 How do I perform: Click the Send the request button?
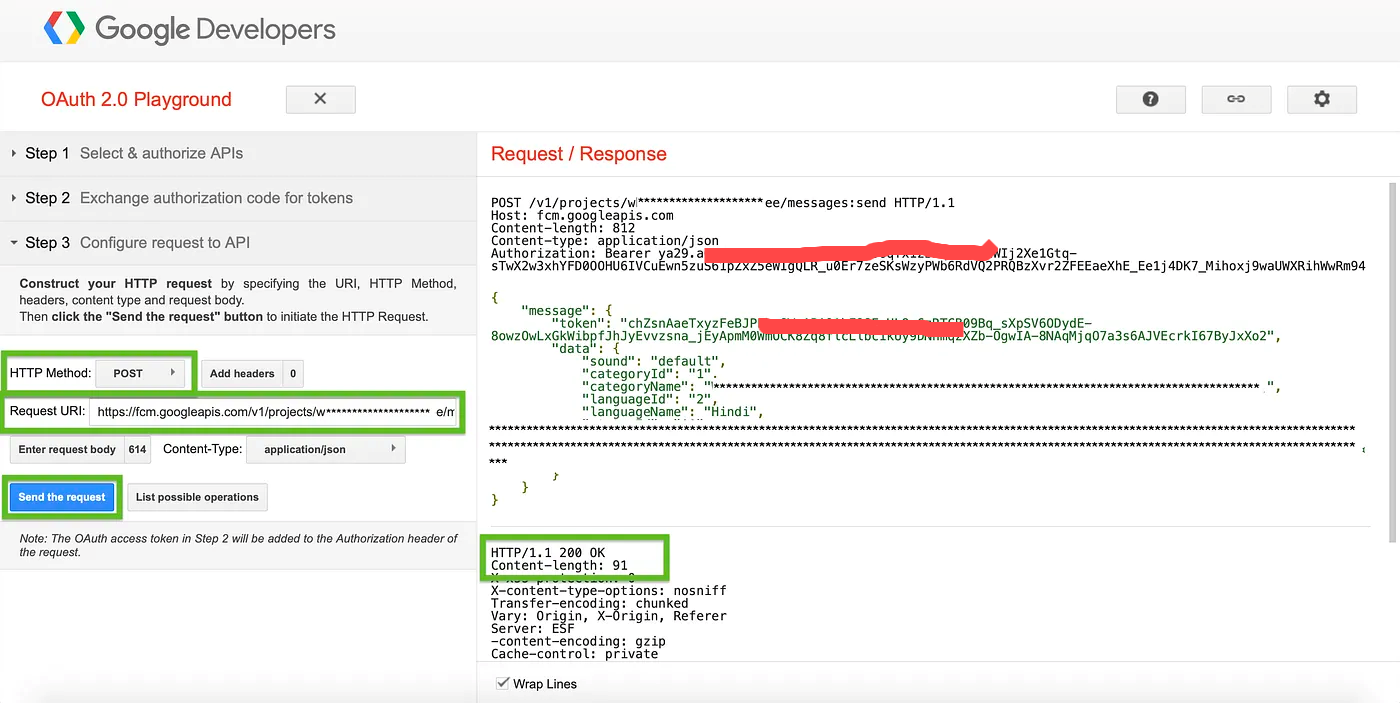[62, 497]
